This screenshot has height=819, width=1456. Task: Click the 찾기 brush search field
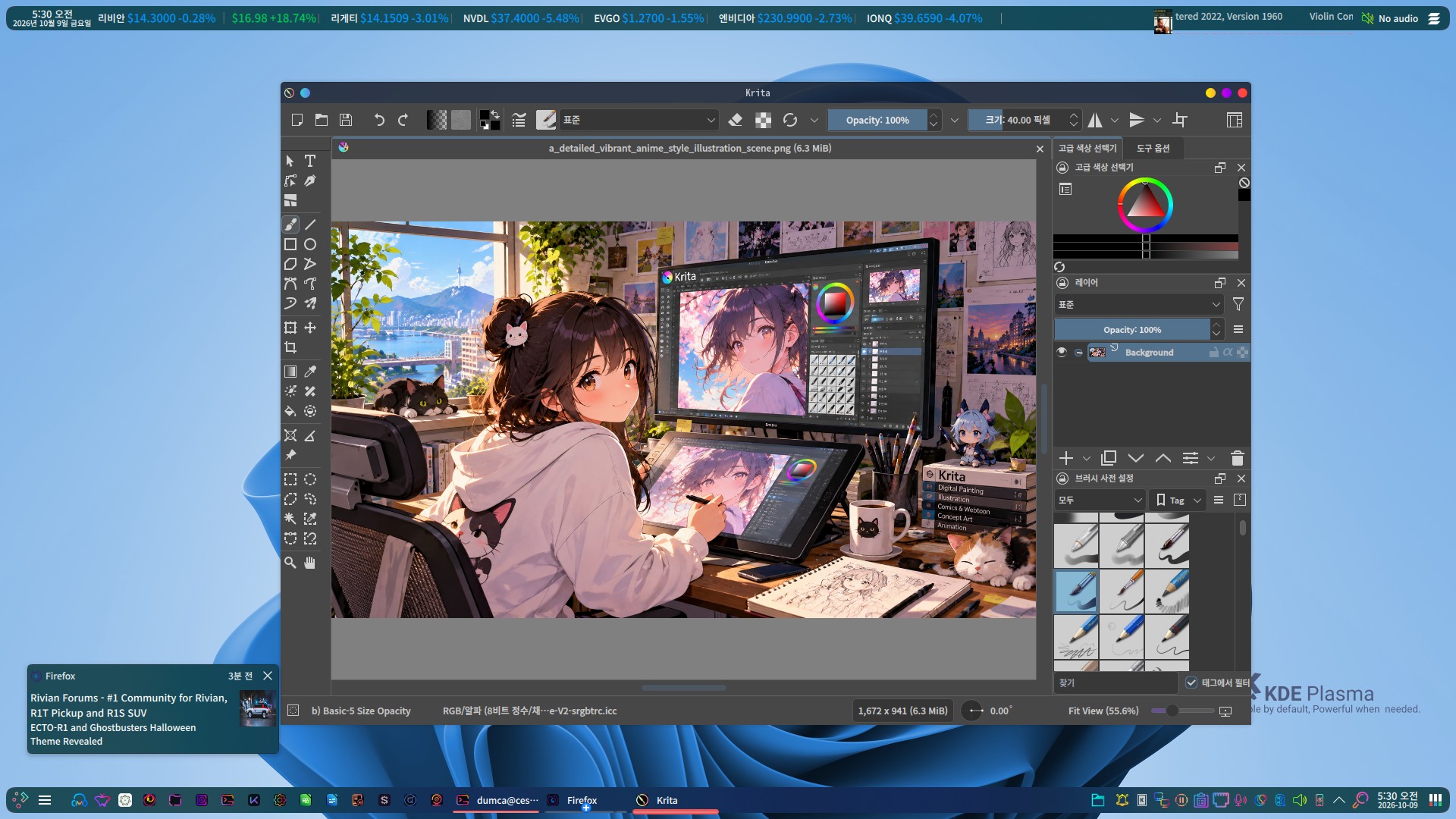pos(1115,682)
